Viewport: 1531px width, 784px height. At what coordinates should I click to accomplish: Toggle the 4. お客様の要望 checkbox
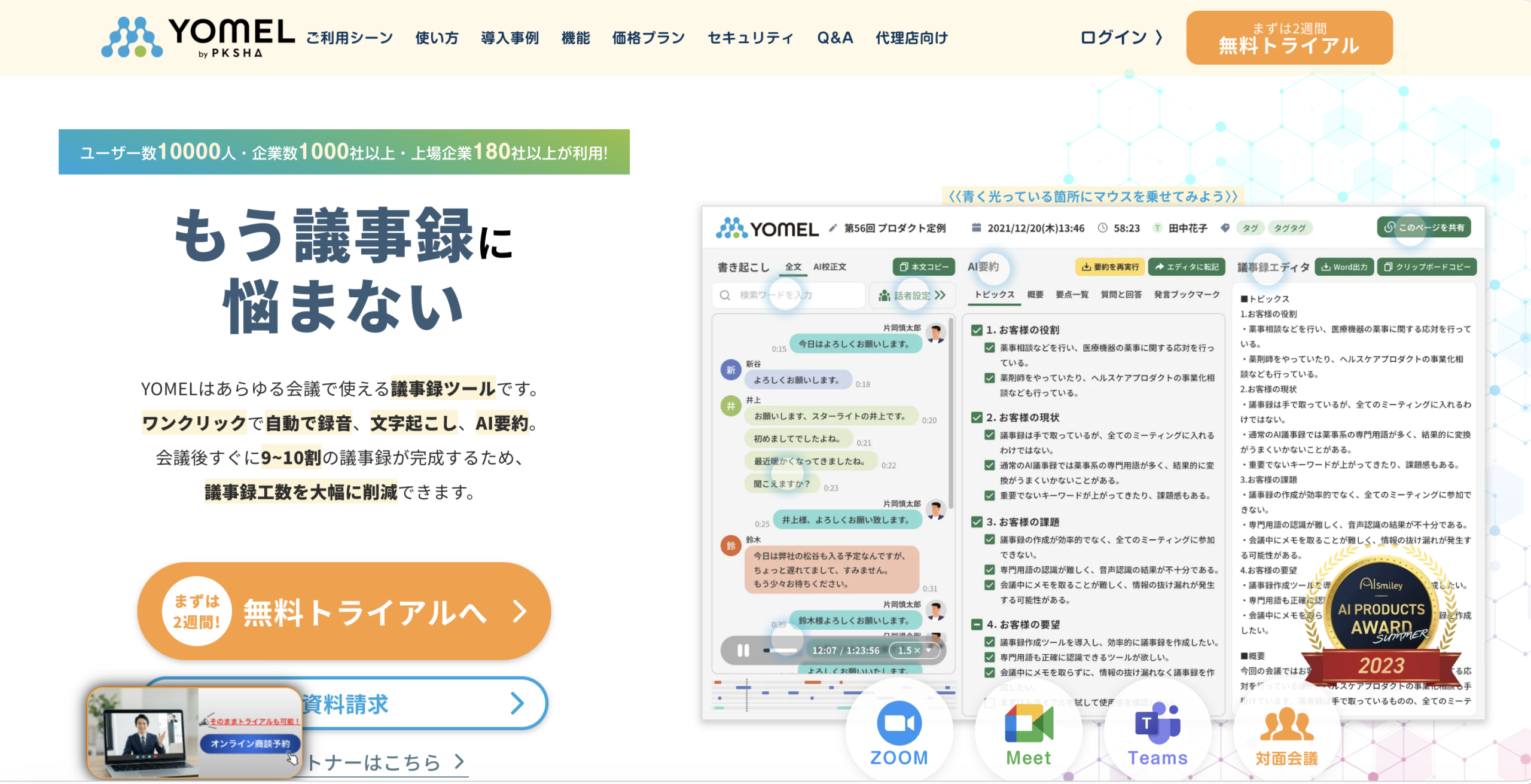click(x=977, y=624)
